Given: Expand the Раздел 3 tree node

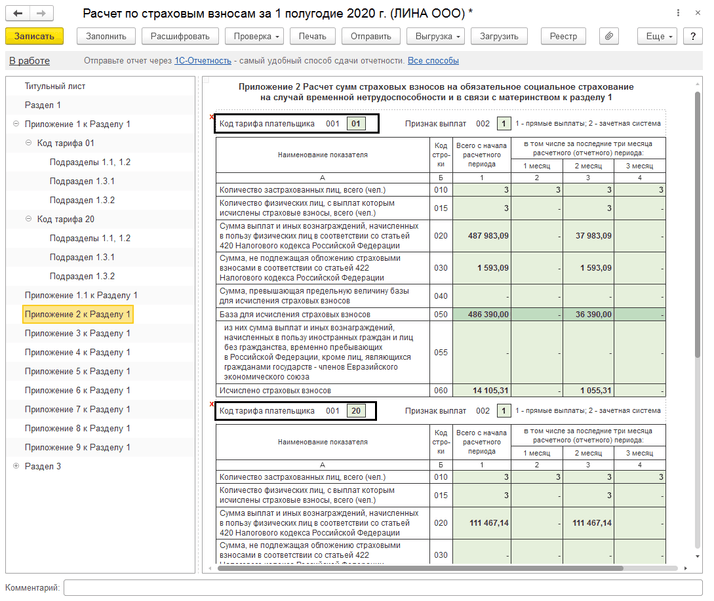Looking at the screenshot, I should tap(15, 466).
